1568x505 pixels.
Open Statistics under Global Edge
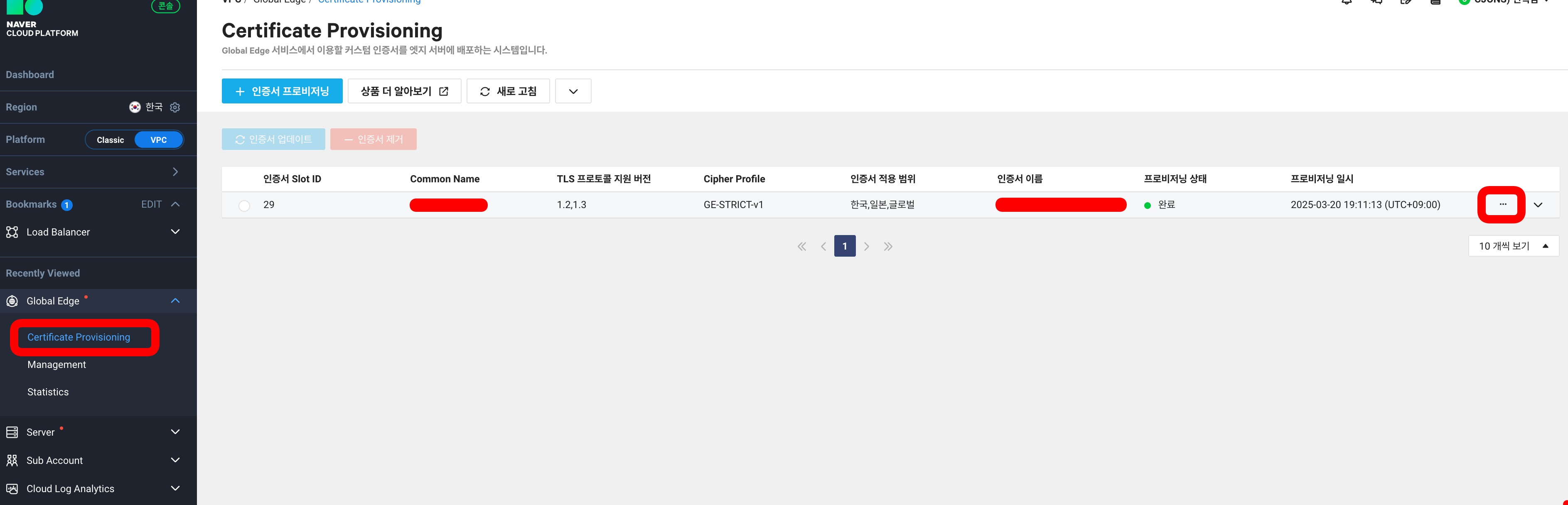coord(48,392)
